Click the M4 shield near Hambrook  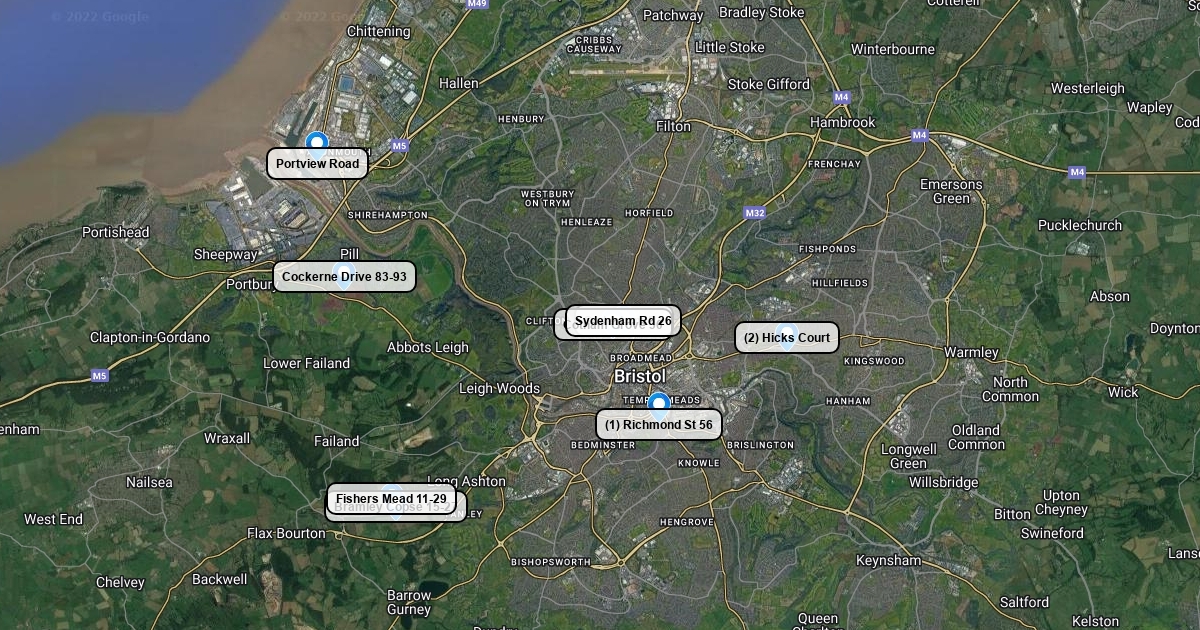[842, 98]
